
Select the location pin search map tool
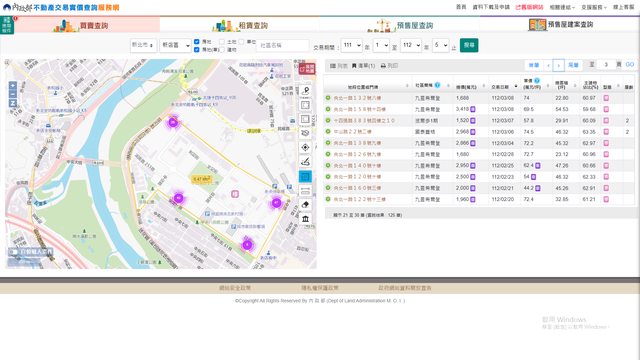pos(305,90)
